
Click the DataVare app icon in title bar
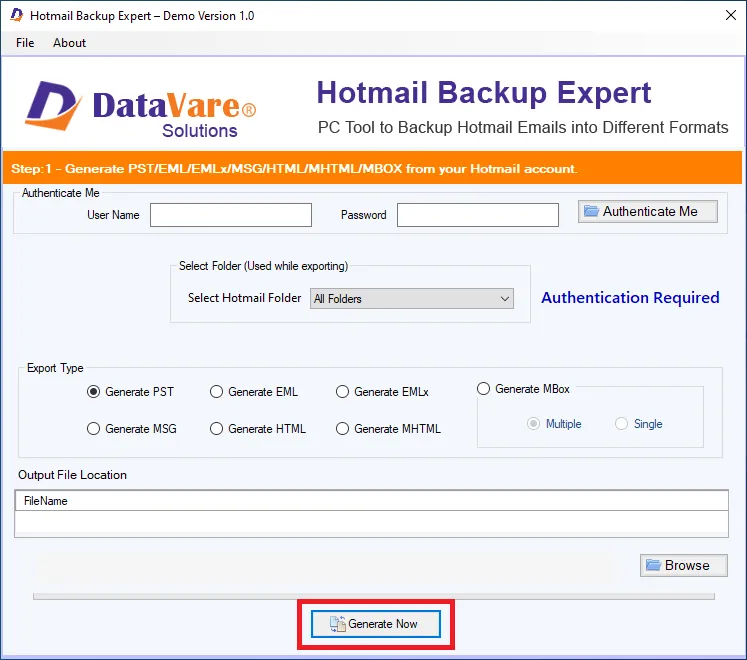17,15
